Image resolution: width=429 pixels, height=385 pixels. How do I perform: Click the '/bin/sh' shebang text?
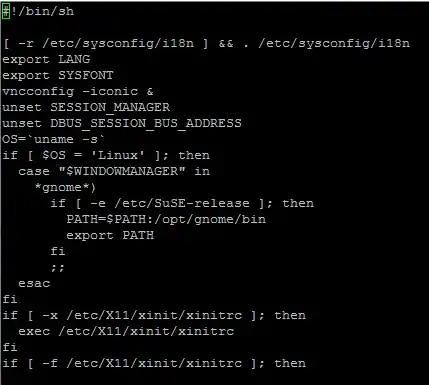(x=46, y=12)
